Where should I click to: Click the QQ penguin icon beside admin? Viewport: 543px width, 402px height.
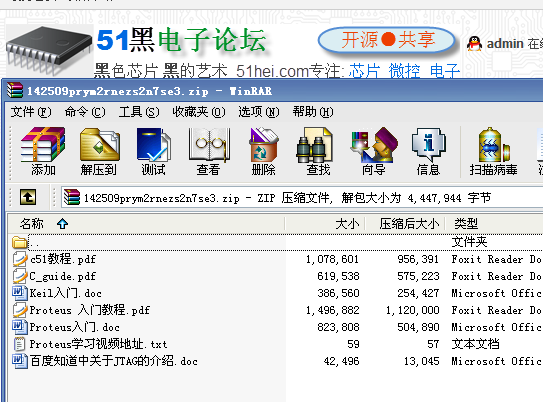coord(474,44)
